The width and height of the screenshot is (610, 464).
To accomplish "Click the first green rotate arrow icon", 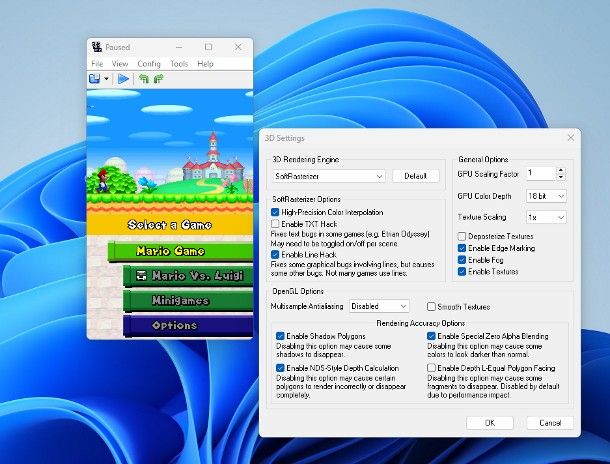I will pyautogui.click(x=144, y=78).
